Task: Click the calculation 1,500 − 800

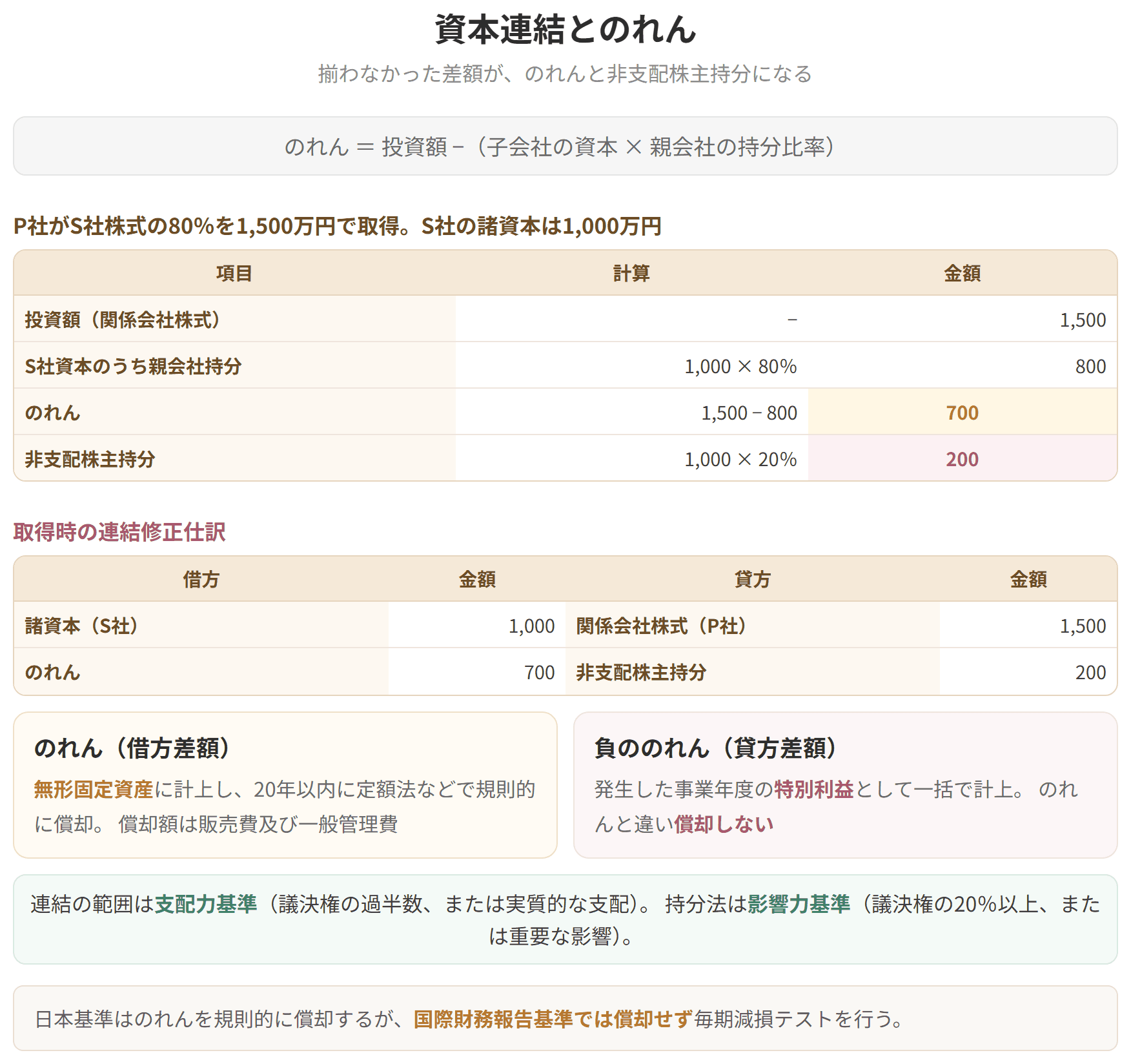Action: pyautogui.click(x=749, y=413)
